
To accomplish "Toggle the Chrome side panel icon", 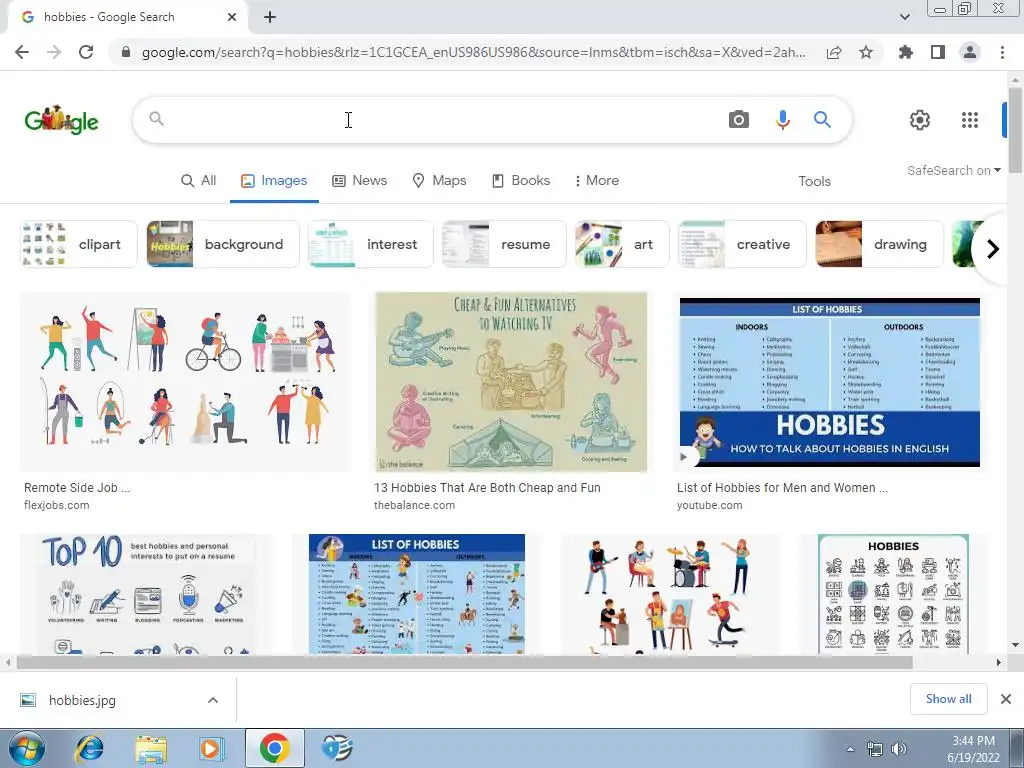I will pyautogui.click(x=938, y=52).
